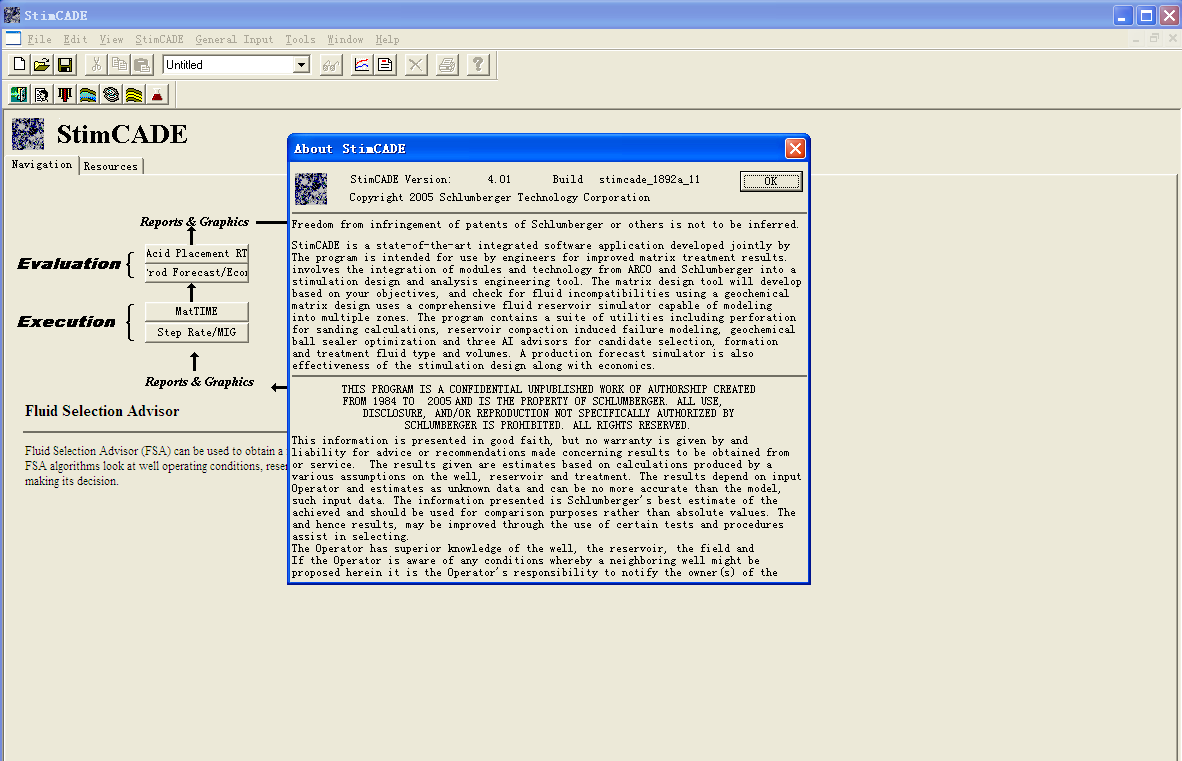Click the version number 4.01

[499, 179]
